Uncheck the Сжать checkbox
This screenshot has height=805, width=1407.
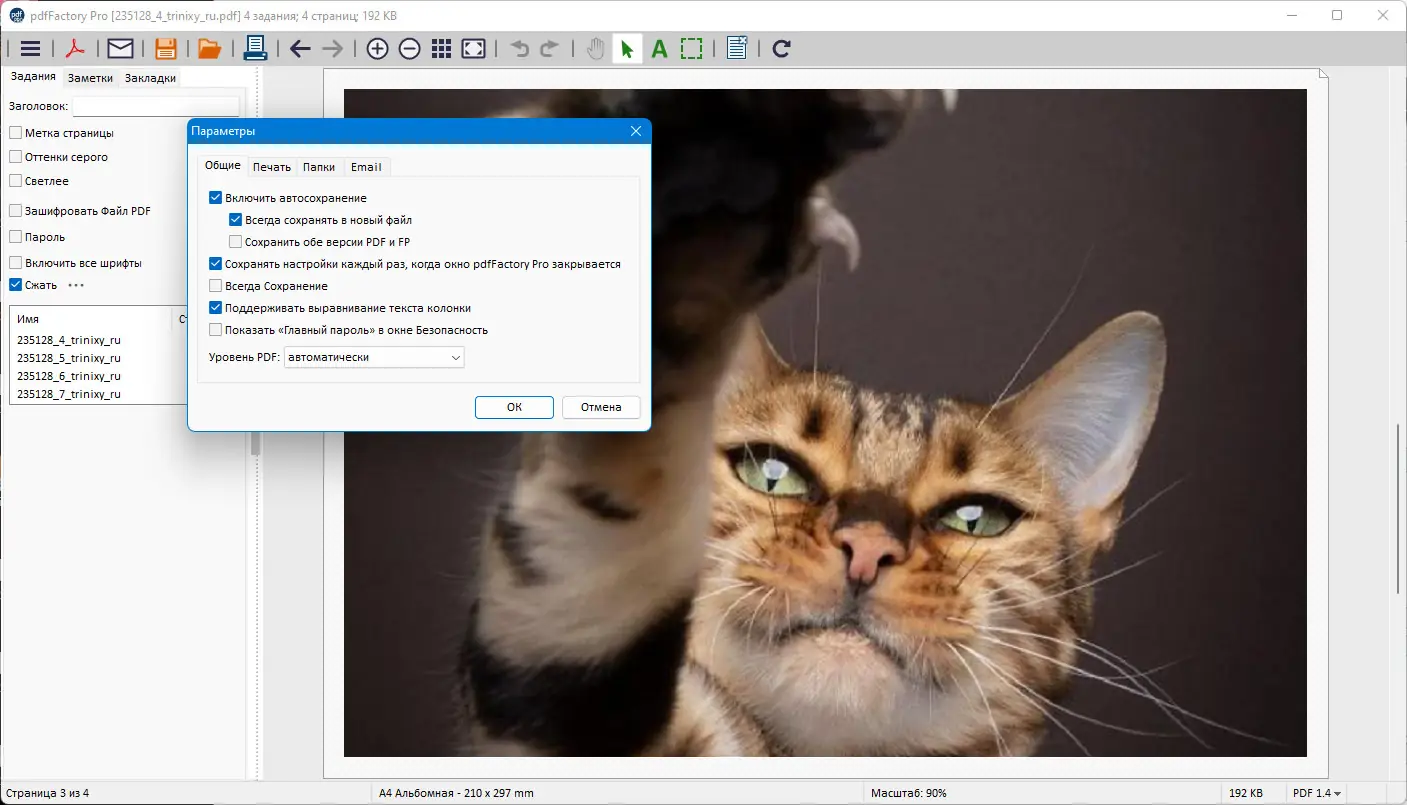click(x=16, y=285)
